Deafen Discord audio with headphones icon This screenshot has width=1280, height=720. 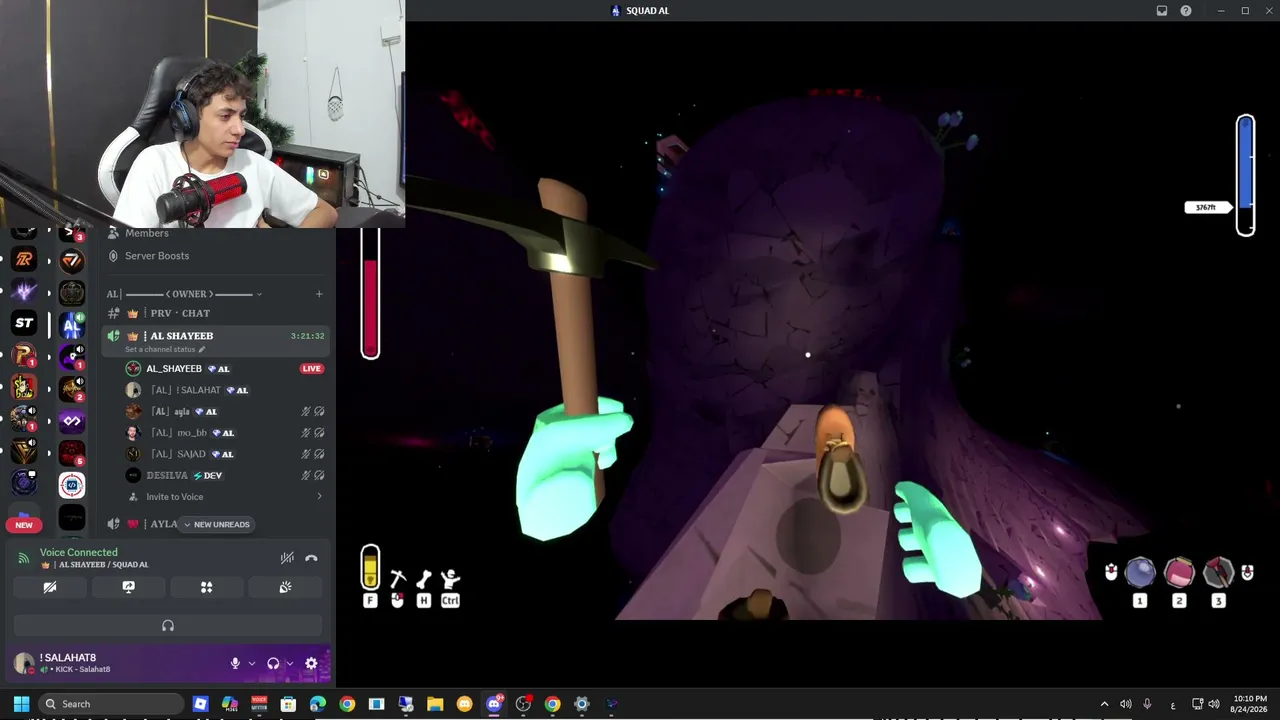click(x=273, y=663)
